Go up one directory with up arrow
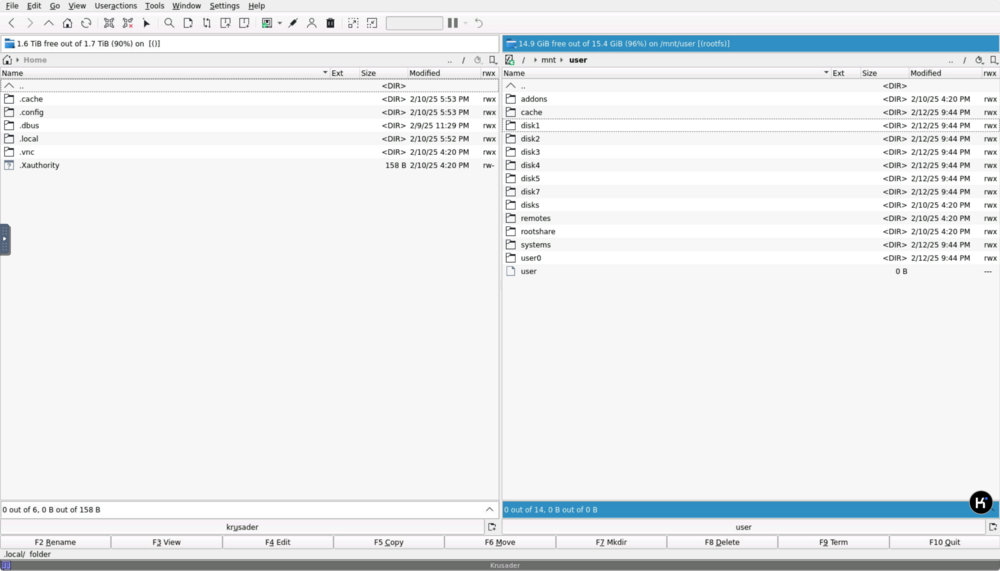 click(48, 23)
